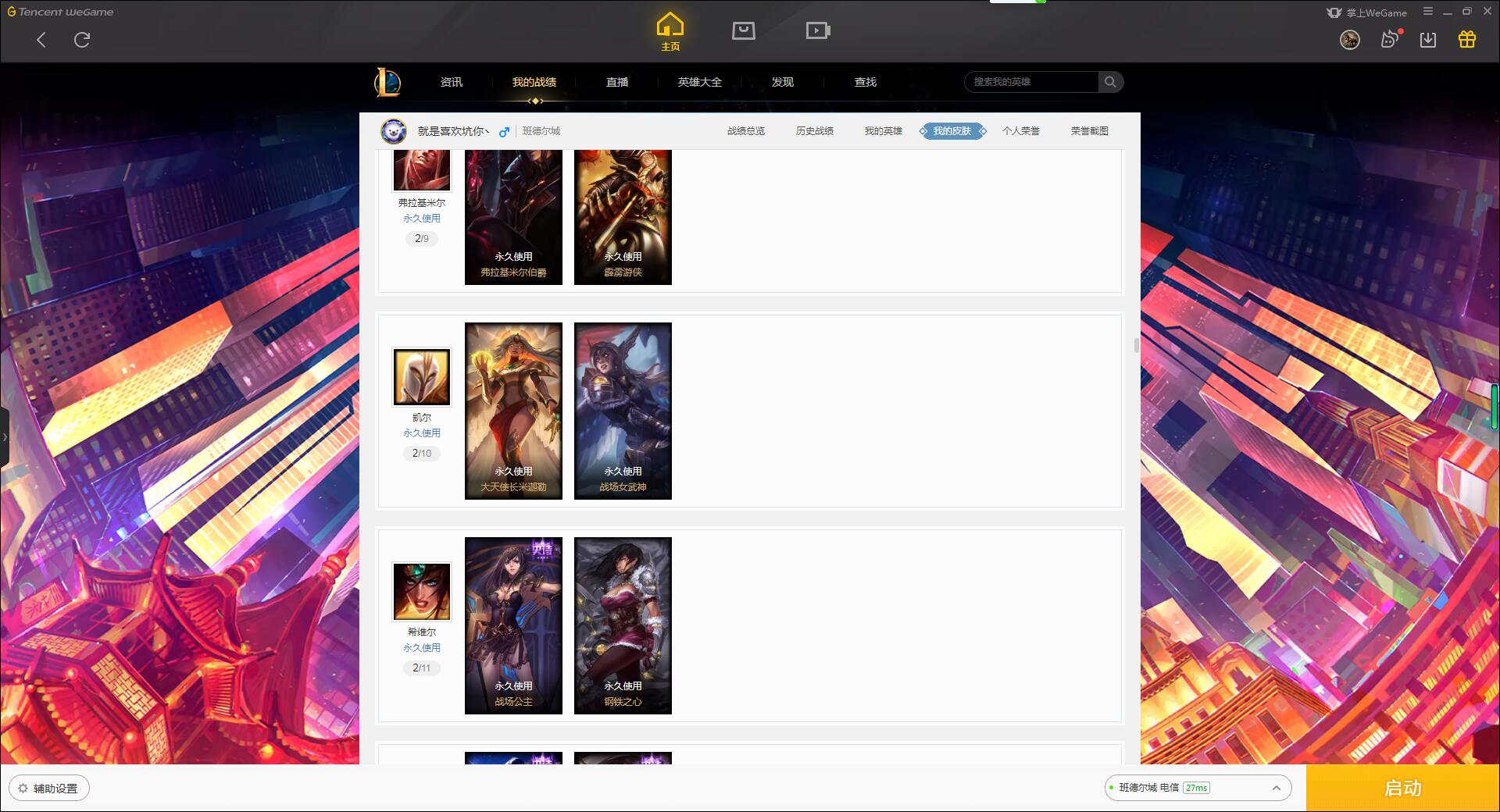Open the 发现 tab

point(783,82)
